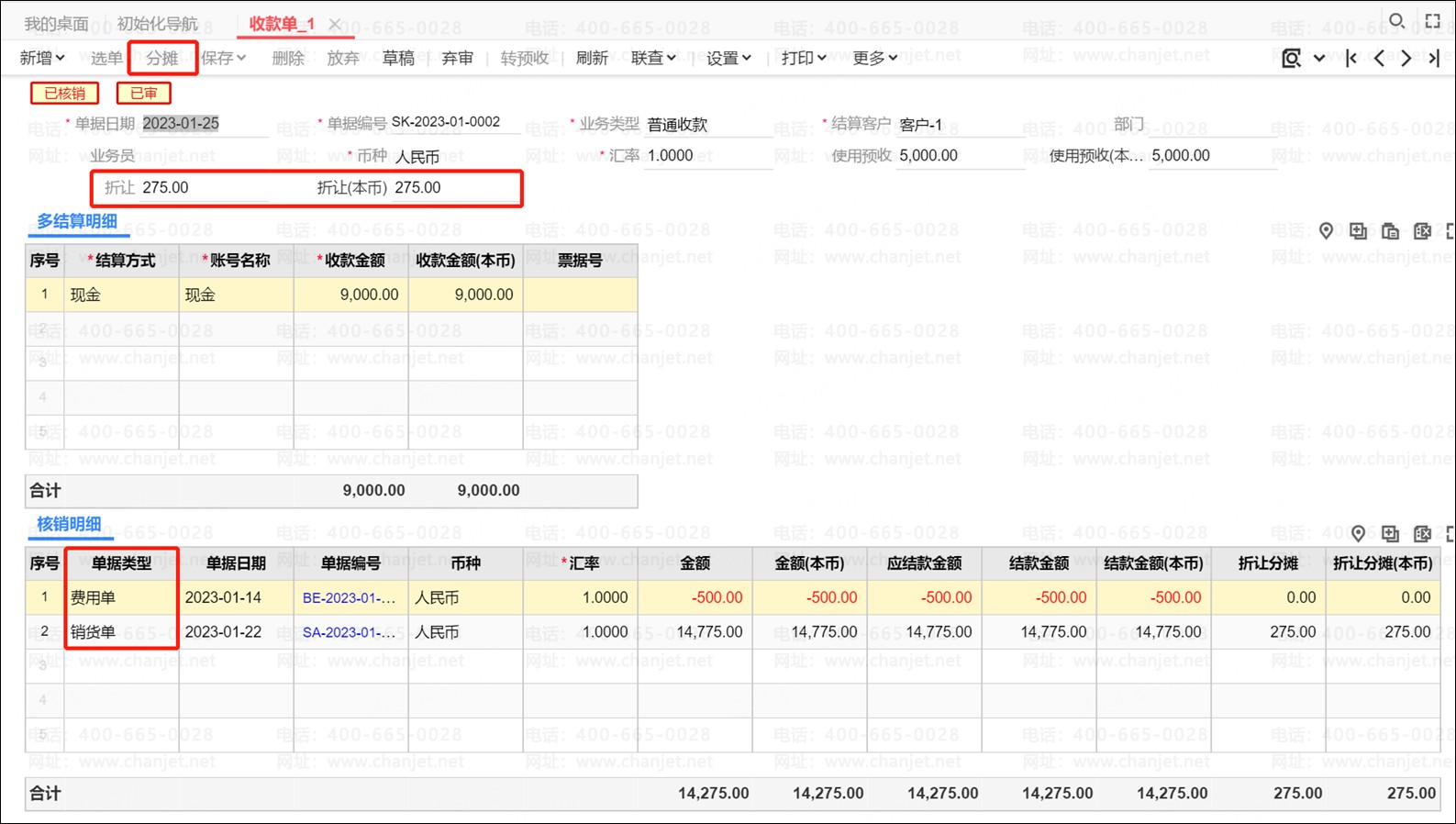The width and height of the screenshot is (1456, 824).
Task: Click 收款金额 cell 9,000.00 in row 1
Action: pos(350,295)
